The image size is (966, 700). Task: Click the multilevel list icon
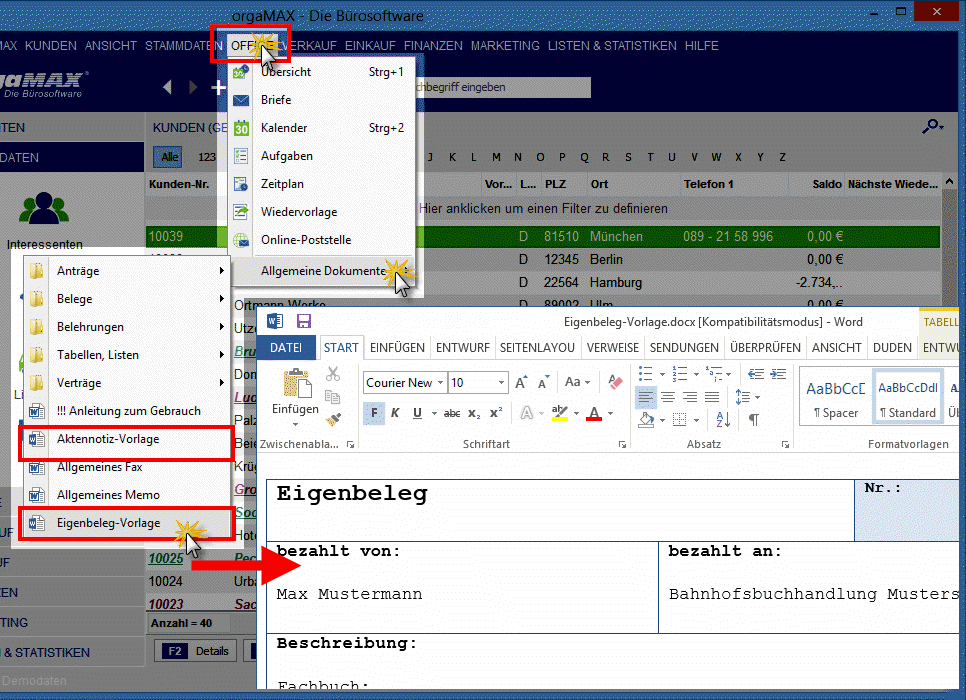(x=714, y=374)
